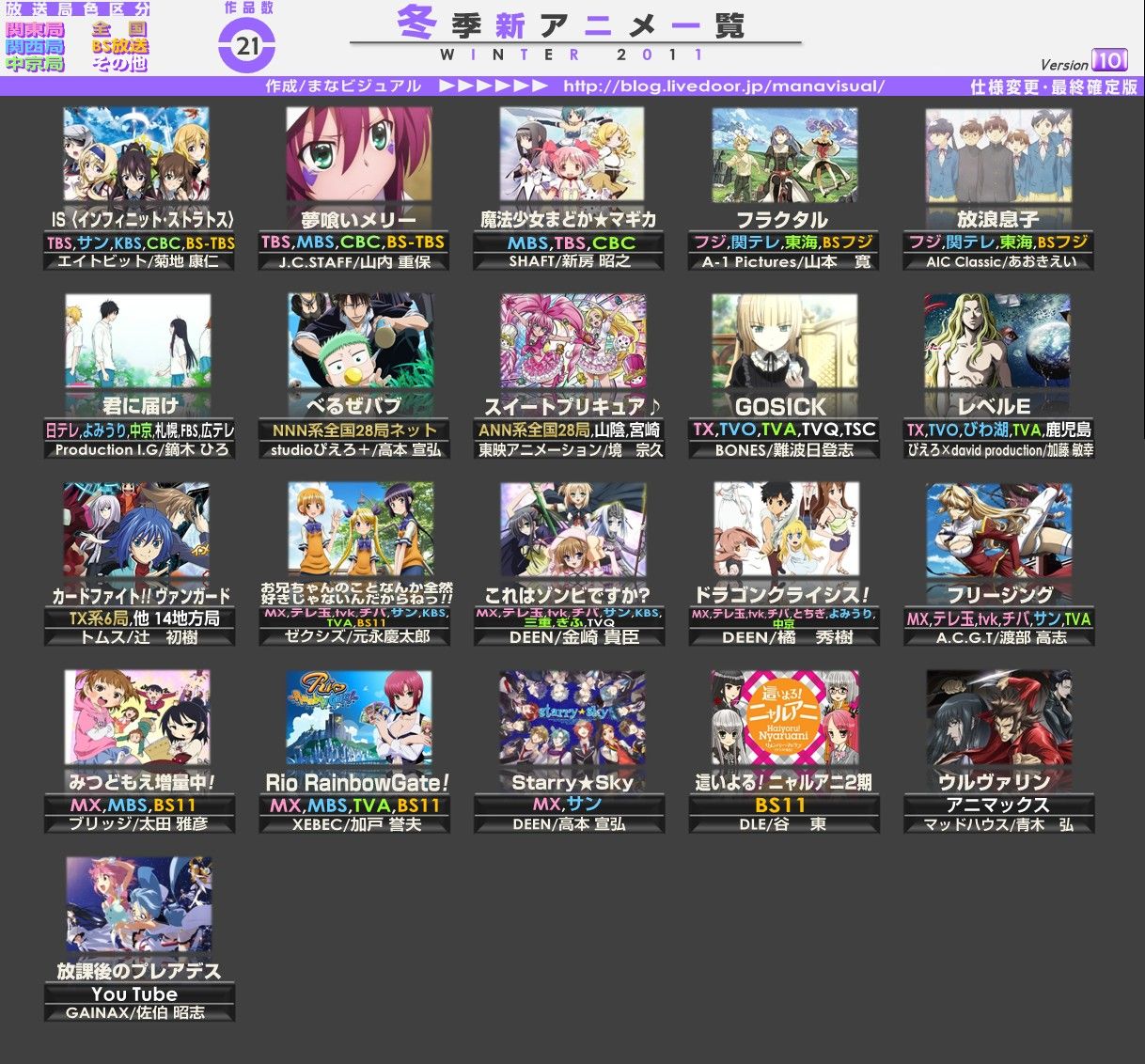Click the TX系6局,他 14地方局 line
Viewport: 1145px width, 1064px height.
(x=144, y=617)
